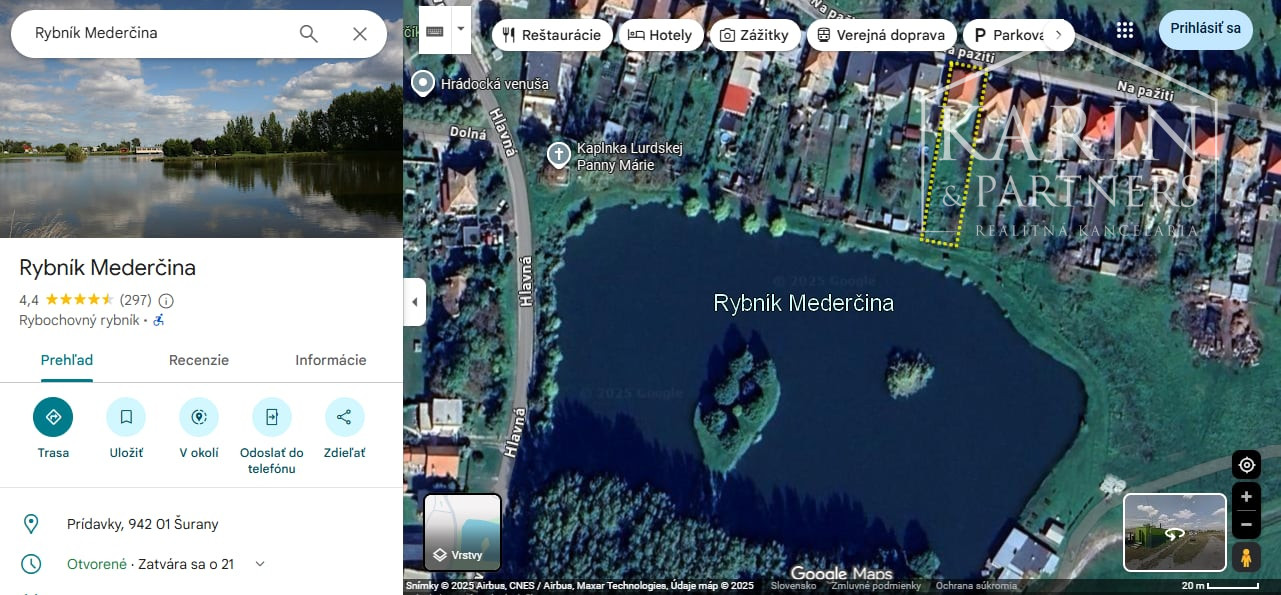
Task: Get directions using the Trasa icon
Action: [53, 417]
